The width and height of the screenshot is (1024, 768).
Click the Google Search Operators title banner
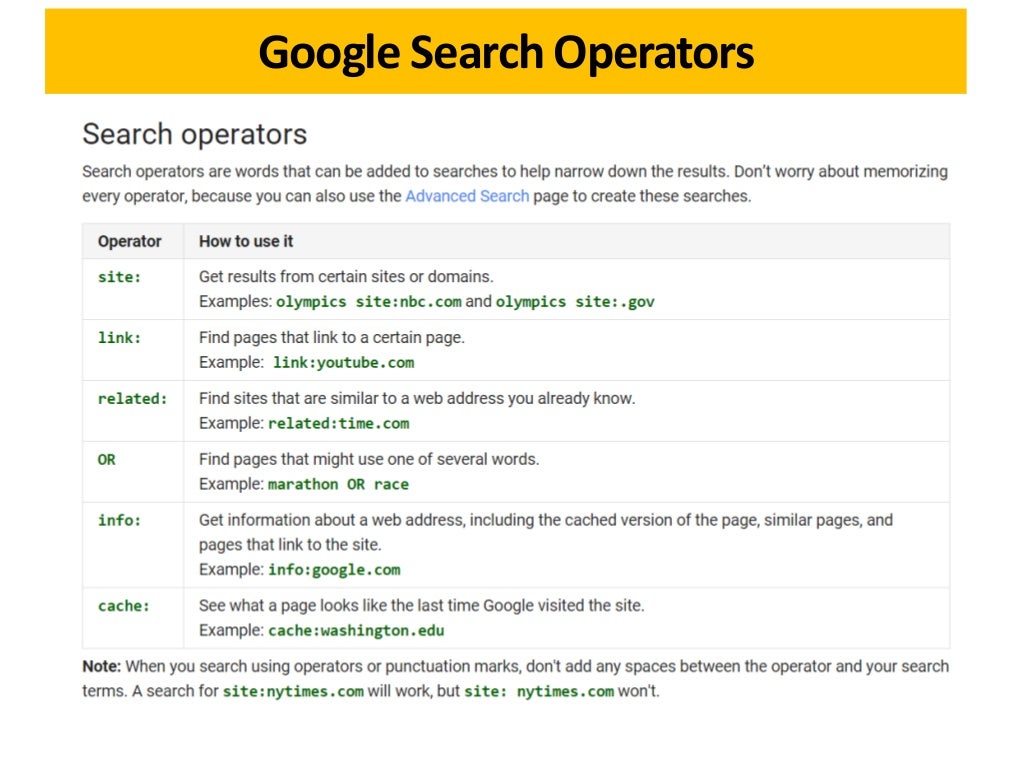[x=505, y=51]
